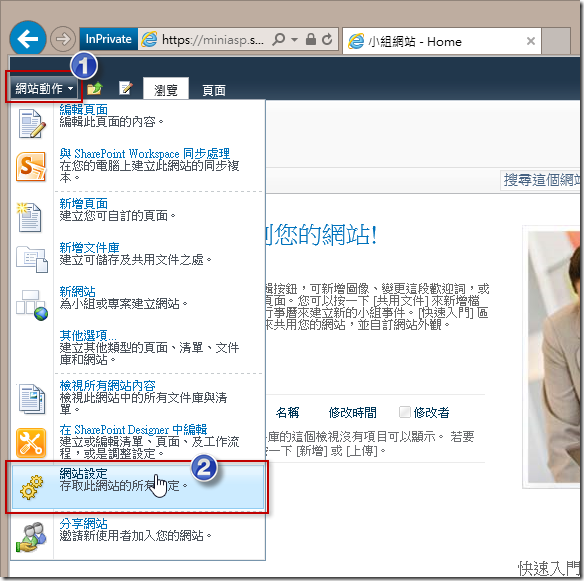584x581 pixels.
Task: Click the browser forward arrow button
Action: click(x=63, y=39)
